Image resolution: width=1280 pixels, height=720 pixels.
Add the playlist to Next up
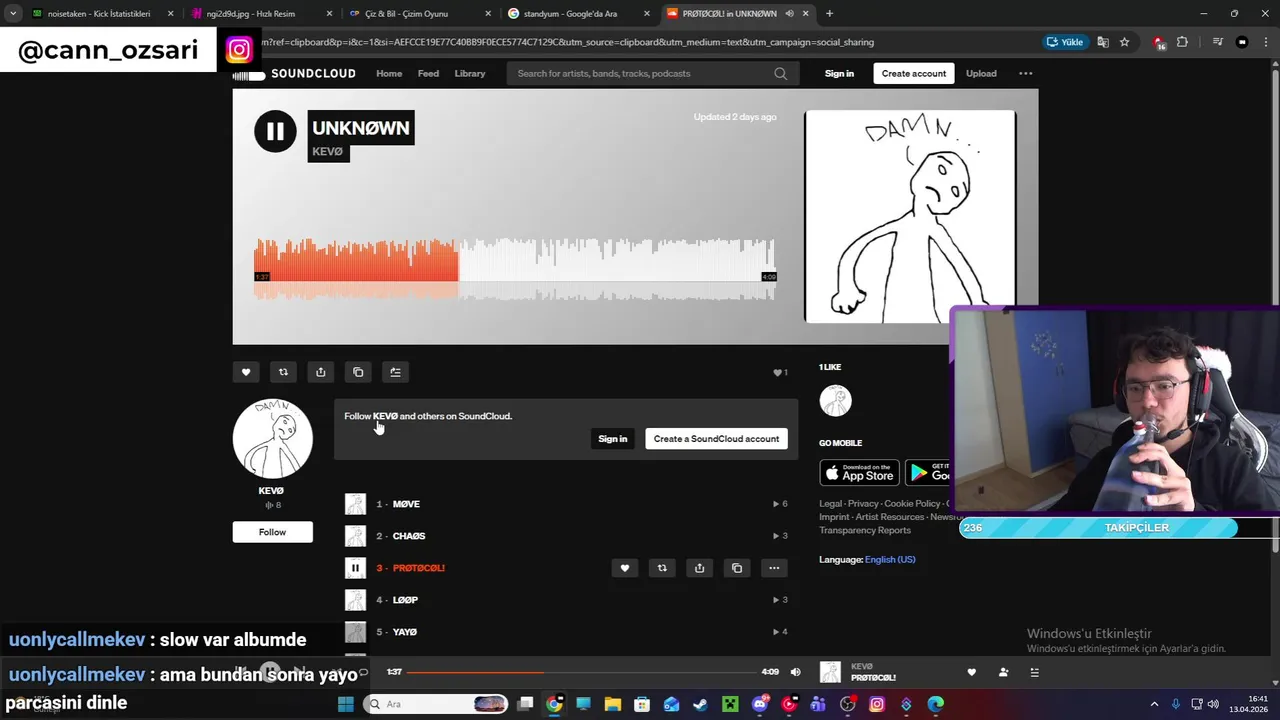396,372
